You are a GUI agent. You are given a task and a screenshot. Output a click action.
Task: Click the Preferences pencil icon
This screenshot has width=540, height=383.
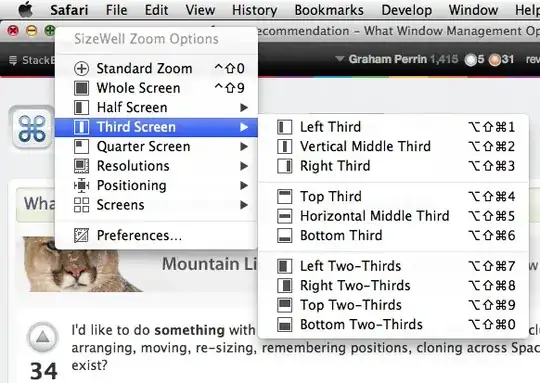pyautogui.click(x=82, y=236)
